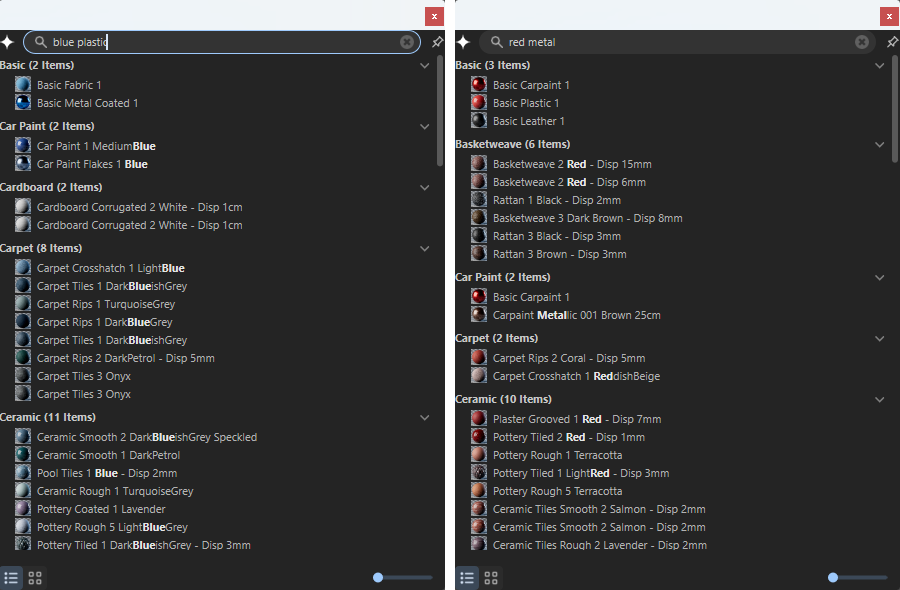Switch the left panel to grid view
This screenshot has width=900, height=590.
coord(35,577)
